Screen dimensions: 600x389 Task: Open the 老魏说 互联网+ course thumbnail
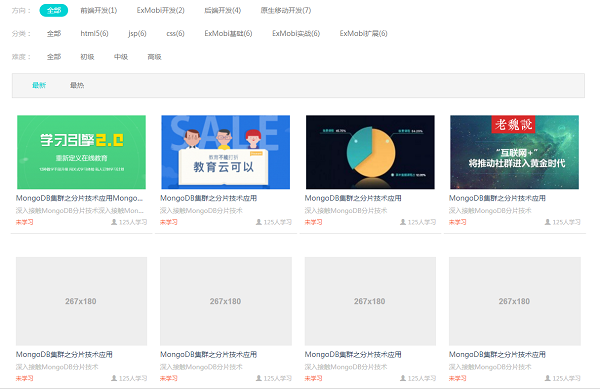514,152
